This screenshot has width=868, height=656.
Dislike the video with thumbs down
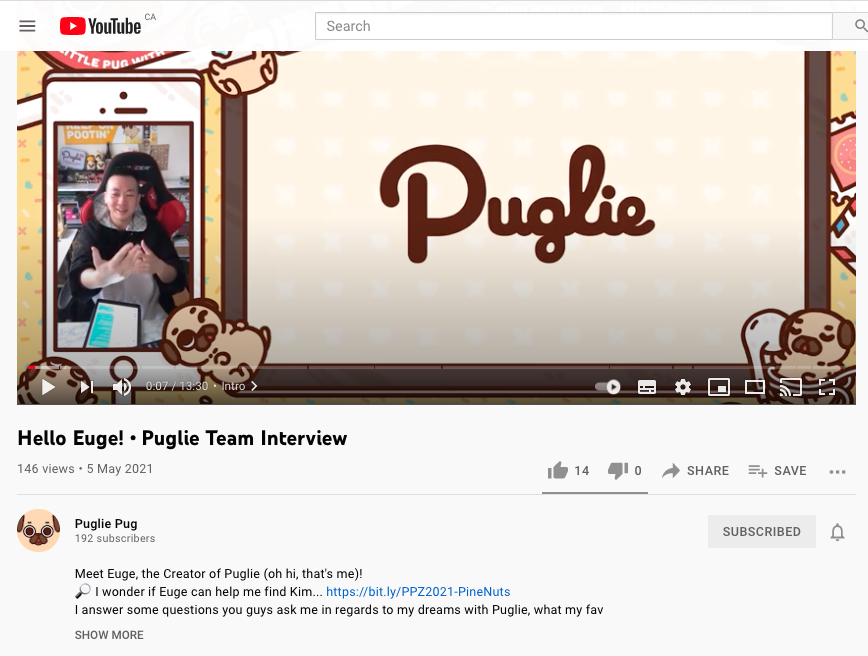click(x=624, y=471)
